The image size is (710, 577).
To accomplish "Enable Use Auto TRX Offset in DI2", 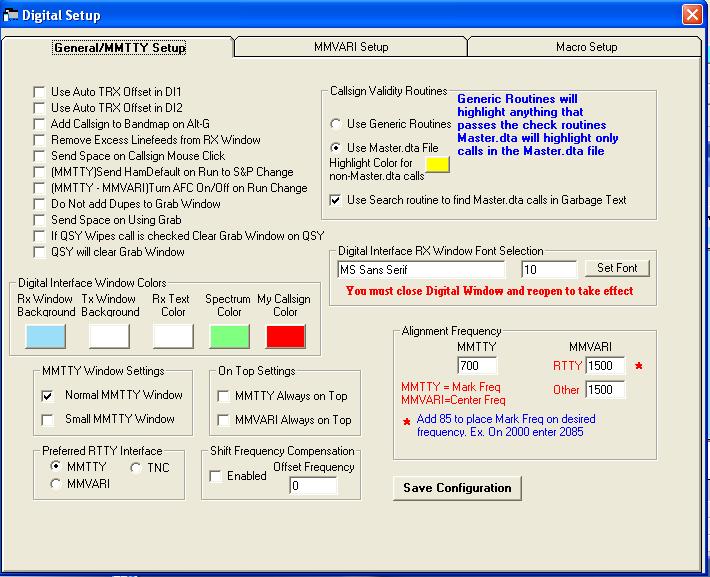I will coord(39,108).
